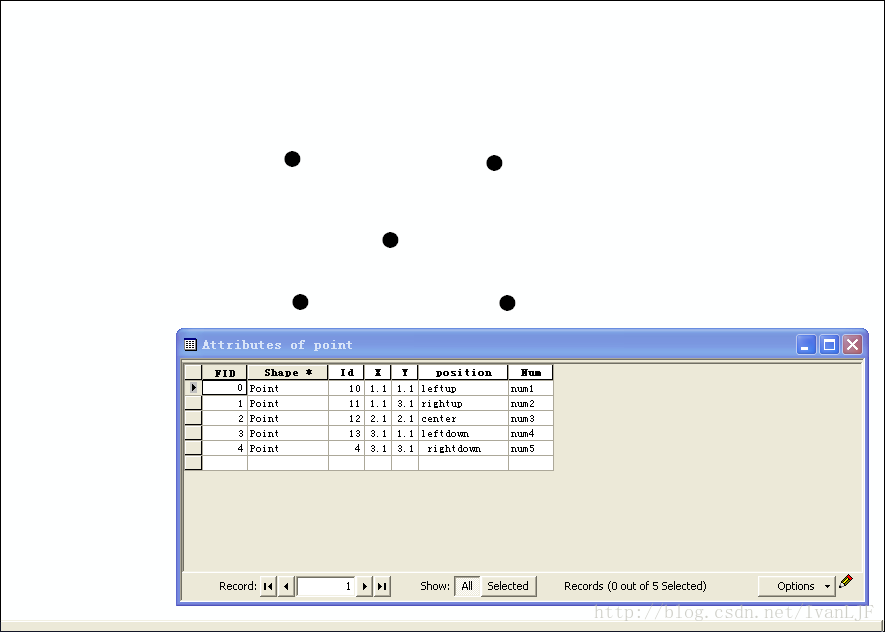Screen dimensions: 885x632
Task: Click the Id cell with value 11
Action: pyautogui.click(x=347, y=403)
